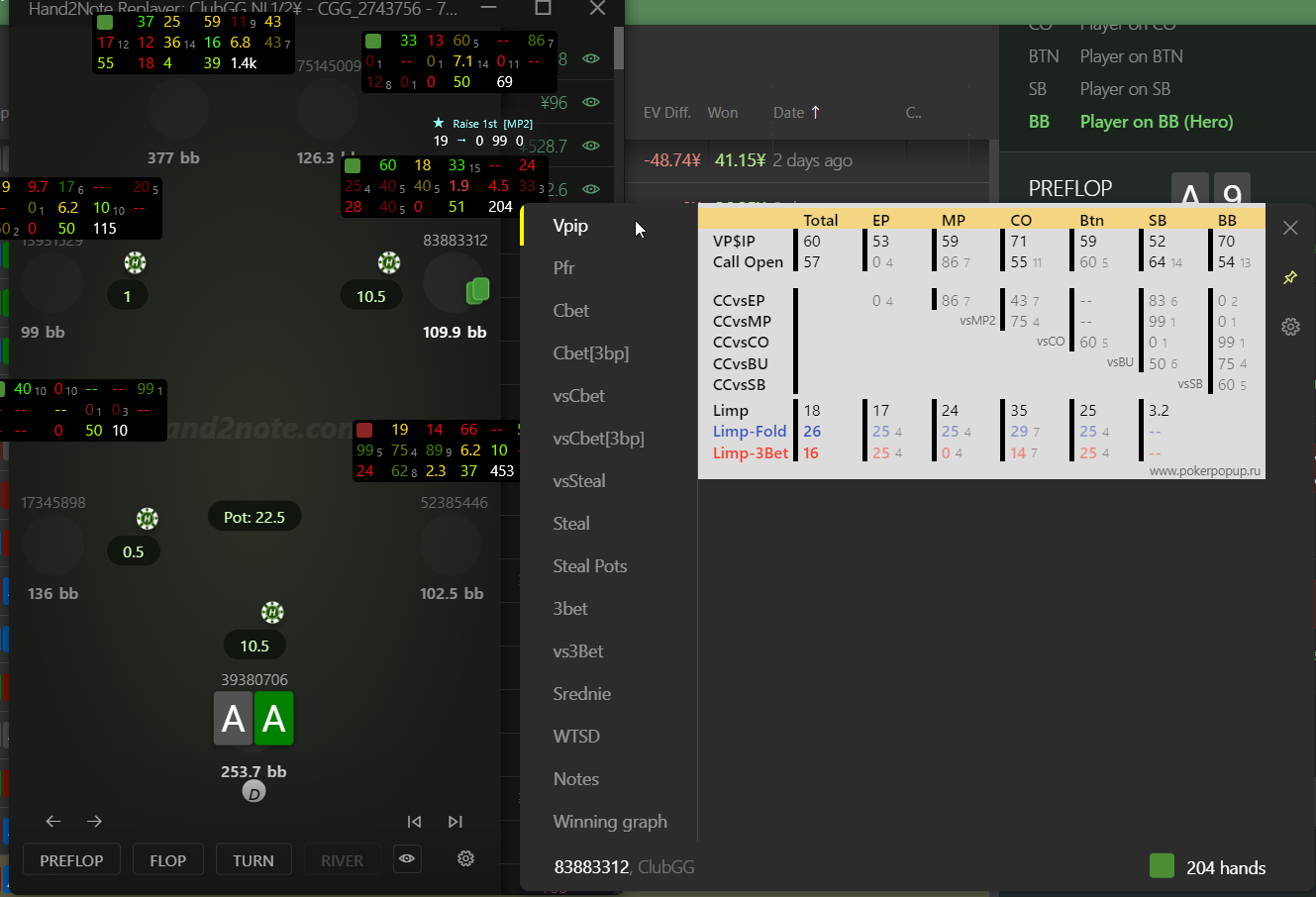Click hero player 39380706 name
Image resolution: width=1316 pixels, height=897 pixels.
(x=254, y=679)
